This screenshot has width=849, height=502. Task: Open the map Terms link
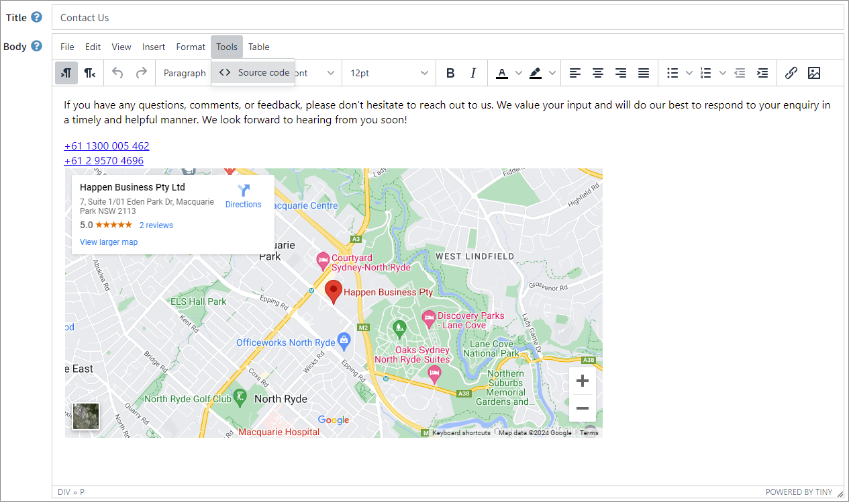(x=589, y=433)
